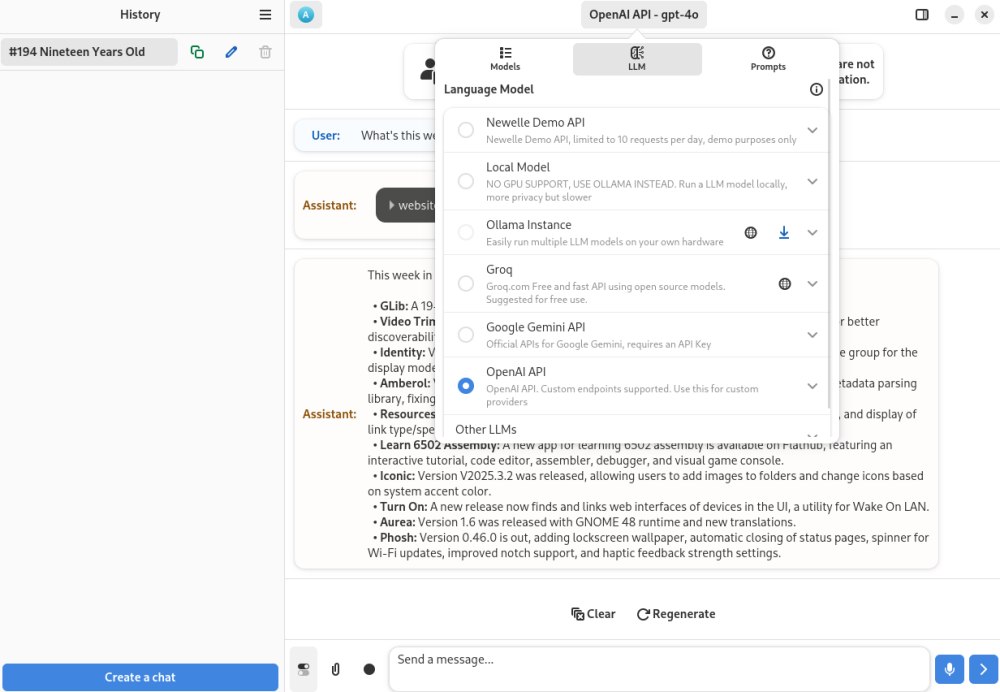This screenshot has width=1000, height=692.
Task: Click the History panel title
Action: tap(140, 15)
